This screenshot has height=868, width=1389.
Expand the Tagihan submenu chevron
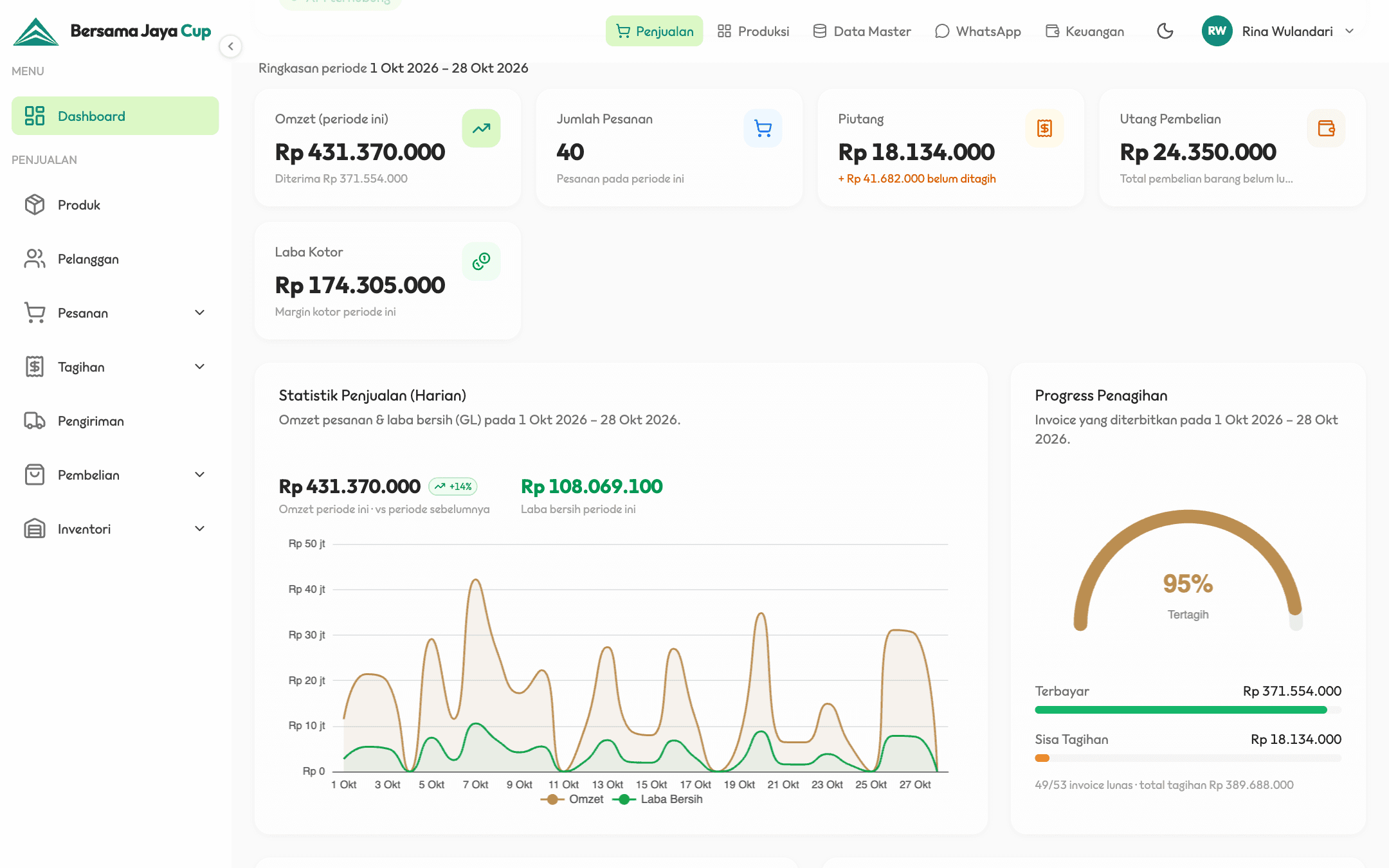[x=199, y=366]
